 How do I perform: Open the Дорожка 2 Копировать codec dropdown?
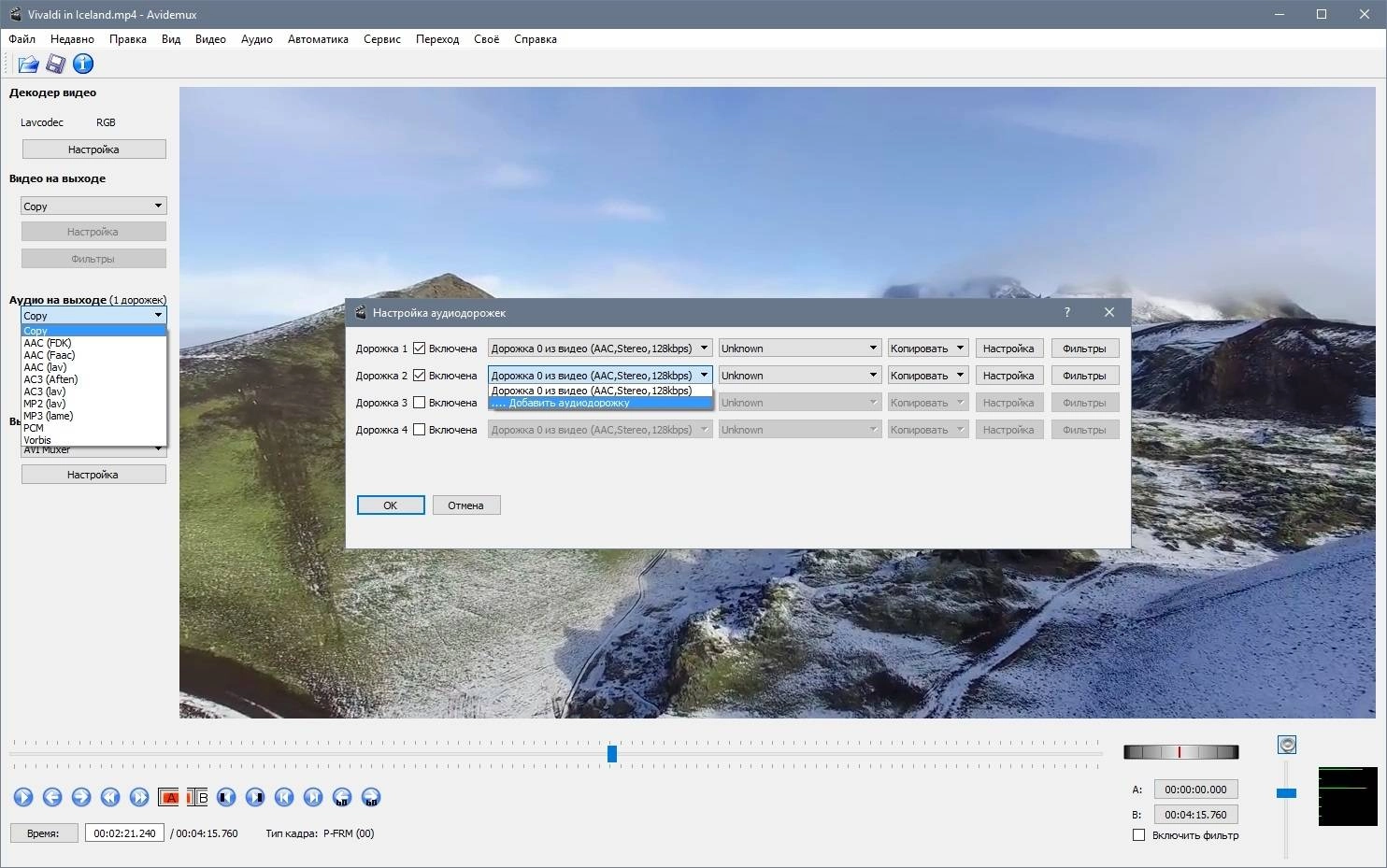(x=927, y=376)
